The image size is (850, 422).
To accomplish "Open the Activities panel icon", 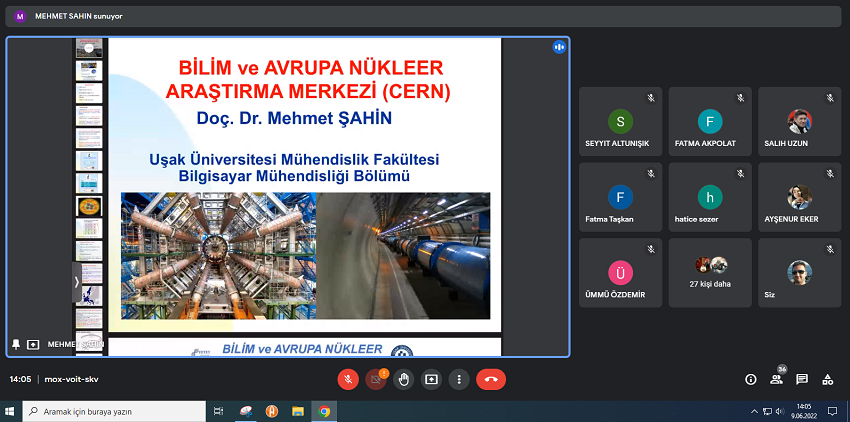I will pos(827,379).
